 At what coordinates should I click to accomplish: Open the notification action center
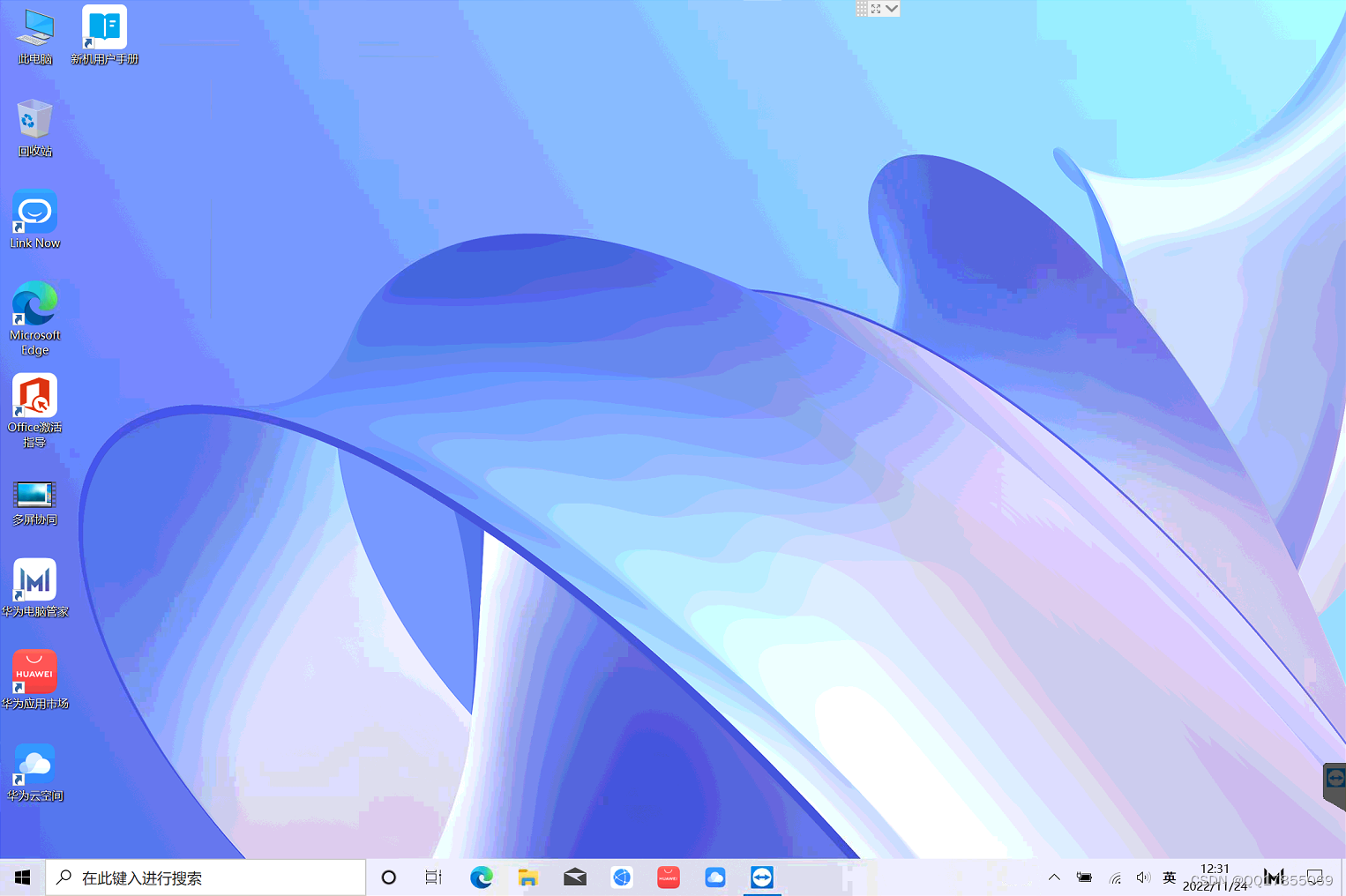pyautogui.click(x=1314, y=877)
